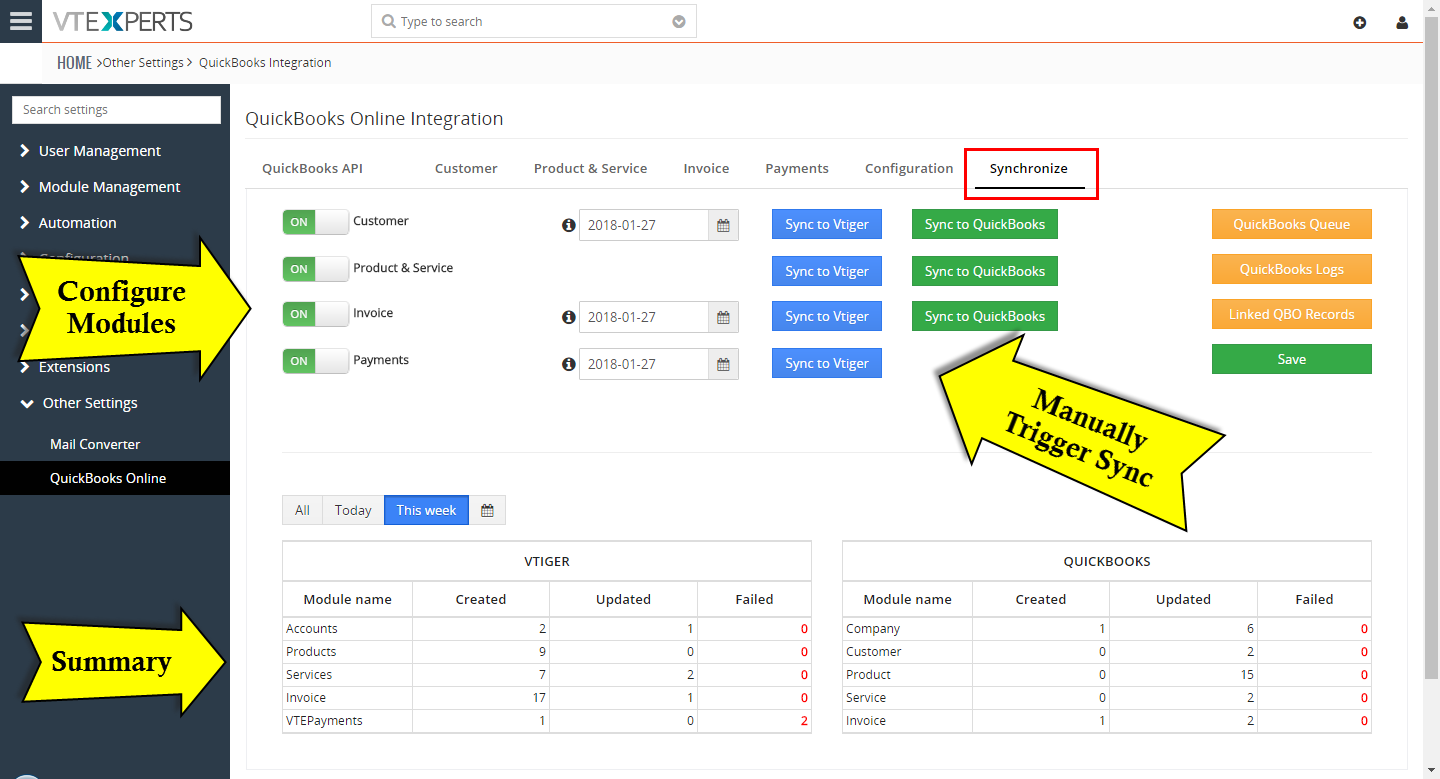Open Mail Converter settings
The image size is (1440, 779).
pyautogui.click(x=95, y=444)
